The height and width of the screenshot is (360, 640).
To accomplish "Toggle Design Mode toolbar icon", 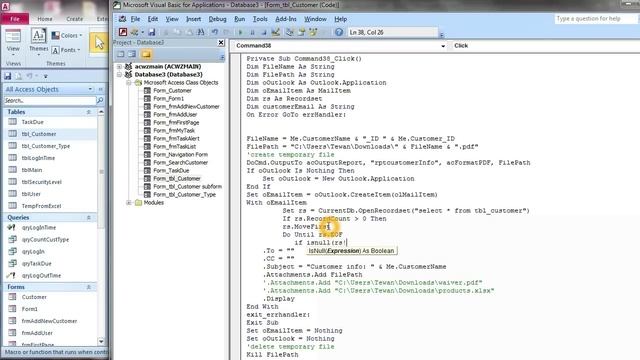I will 276,32.
